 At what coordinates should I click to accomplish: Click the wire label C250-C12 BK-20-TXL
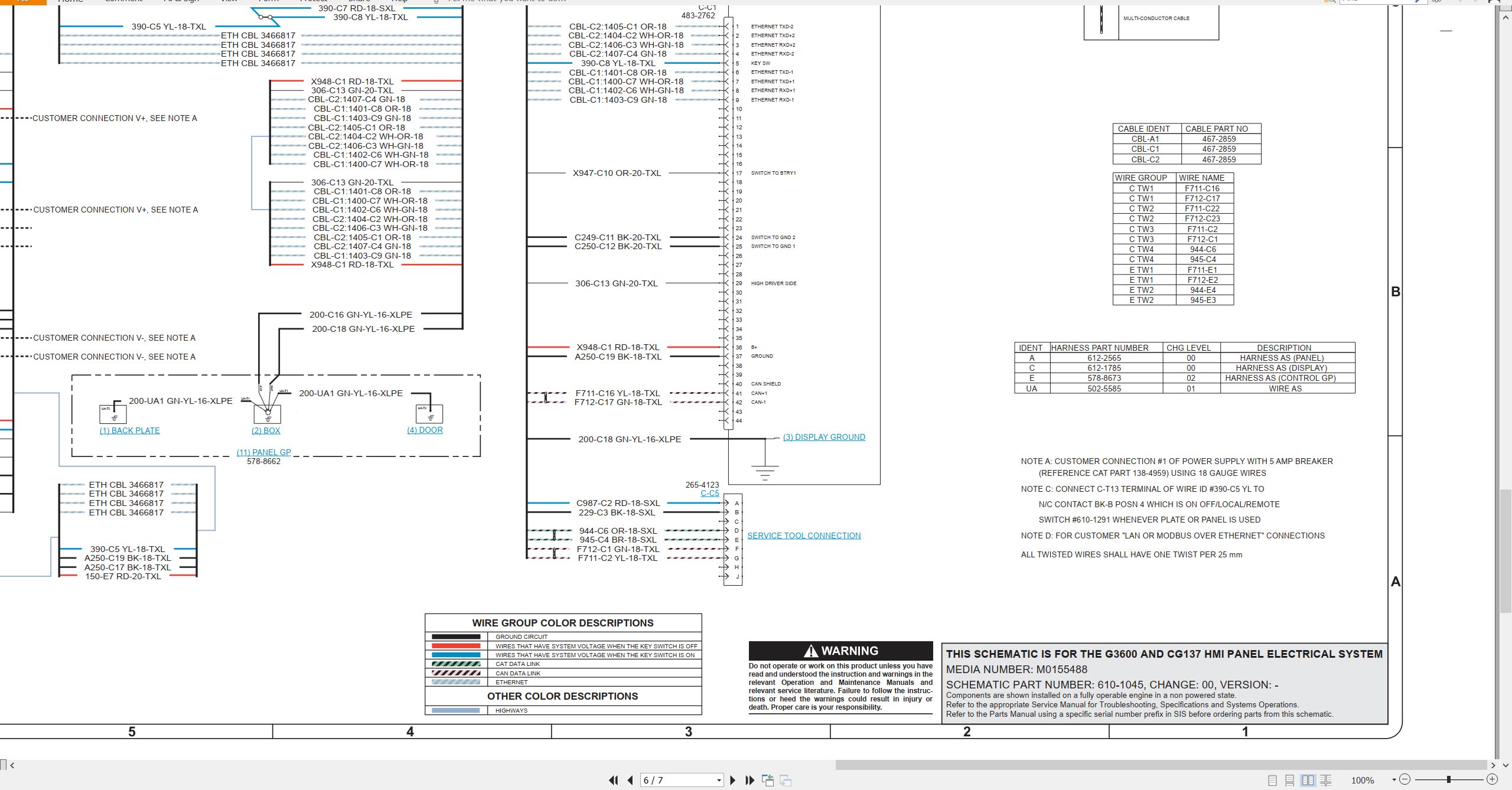click(x=618, y=246)
